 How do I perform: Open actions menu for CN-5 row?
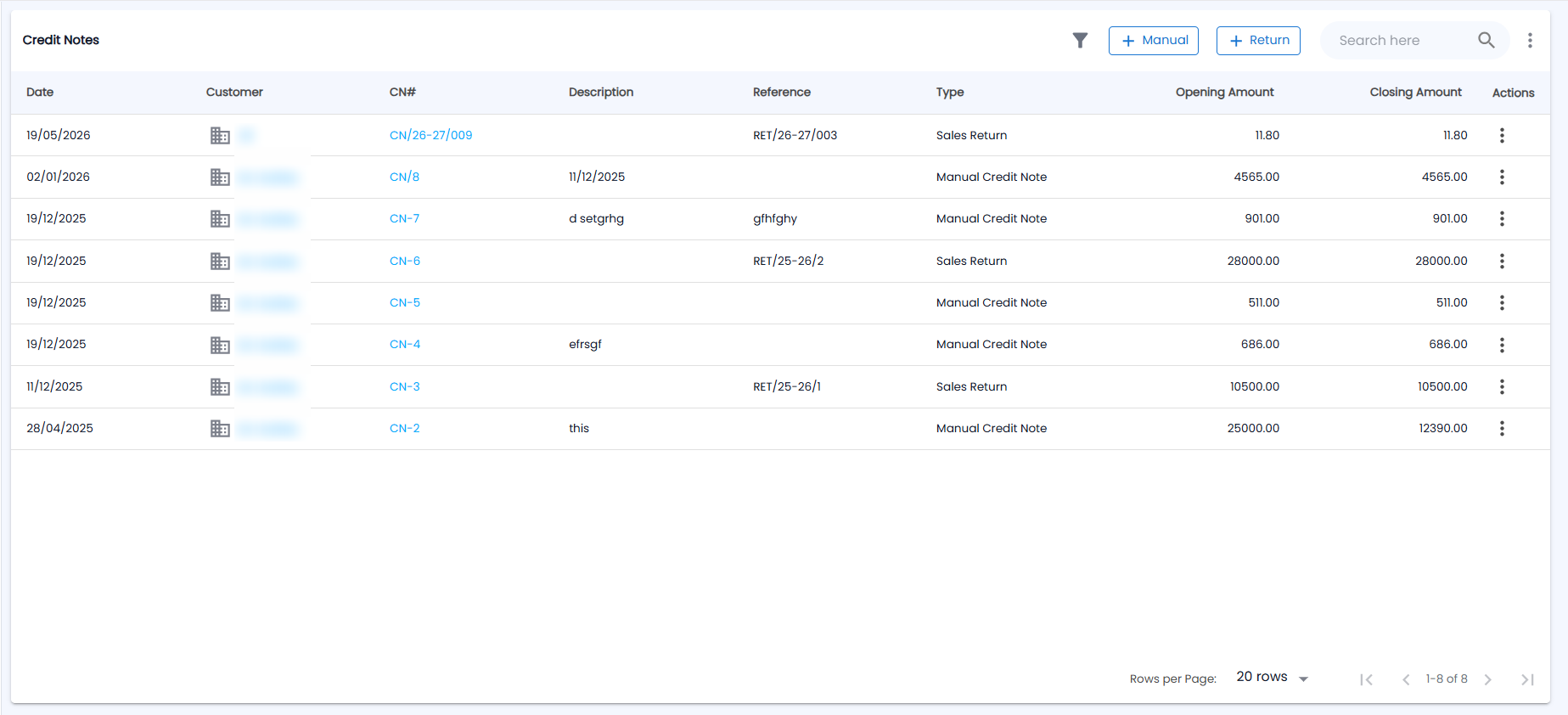[1502, 302]
